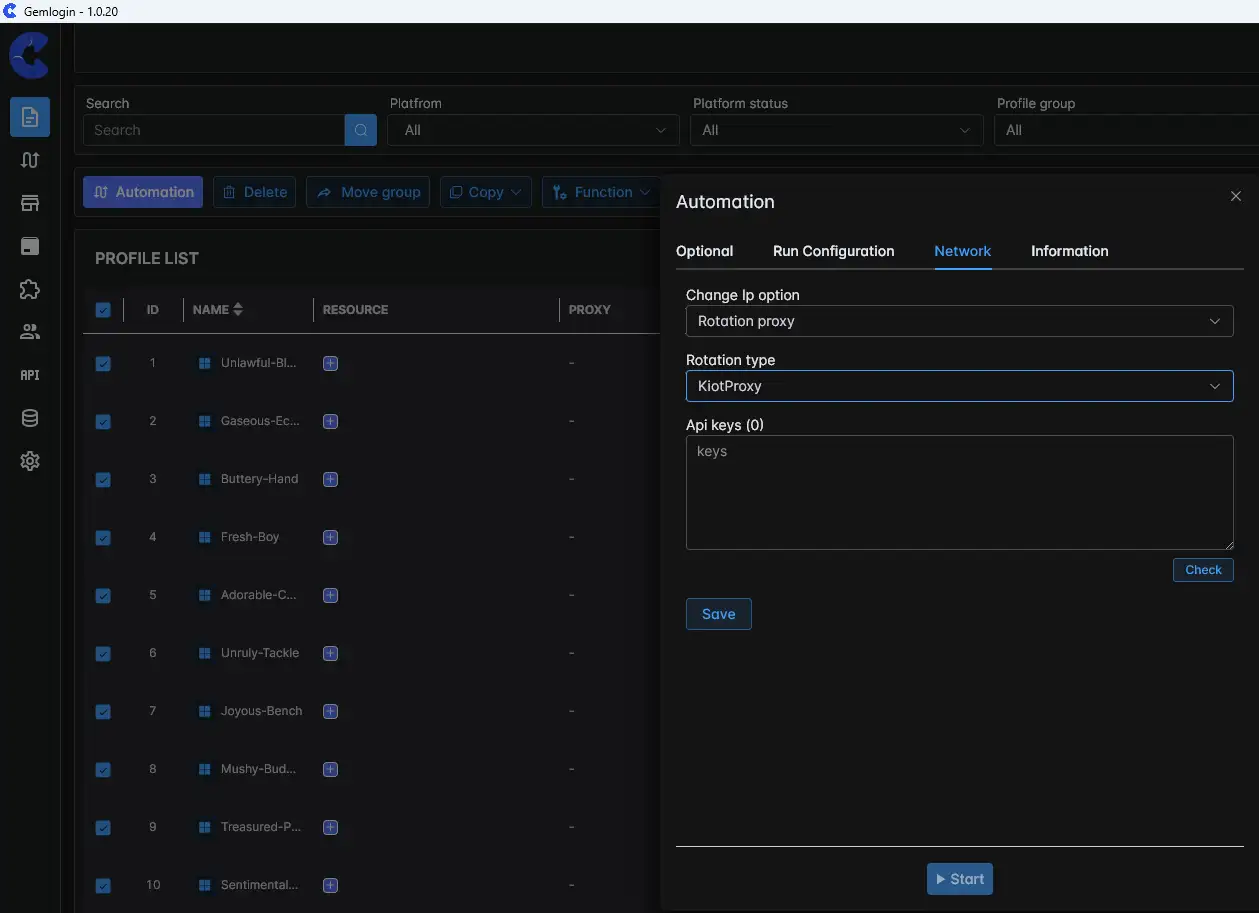Open the Automation flow icon in sidebar
Viewport: 1259px width, 913px height.
pos(30,160)
